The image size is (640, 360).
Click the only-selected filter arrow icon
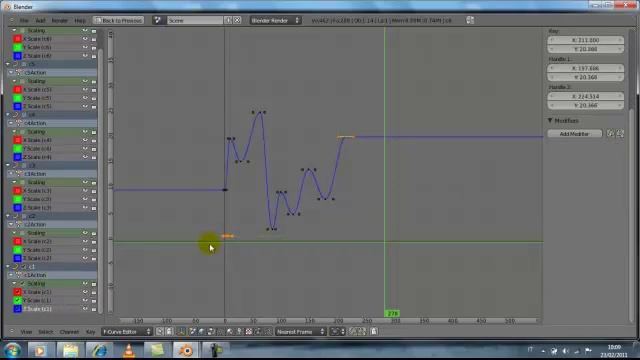(160, 332)
